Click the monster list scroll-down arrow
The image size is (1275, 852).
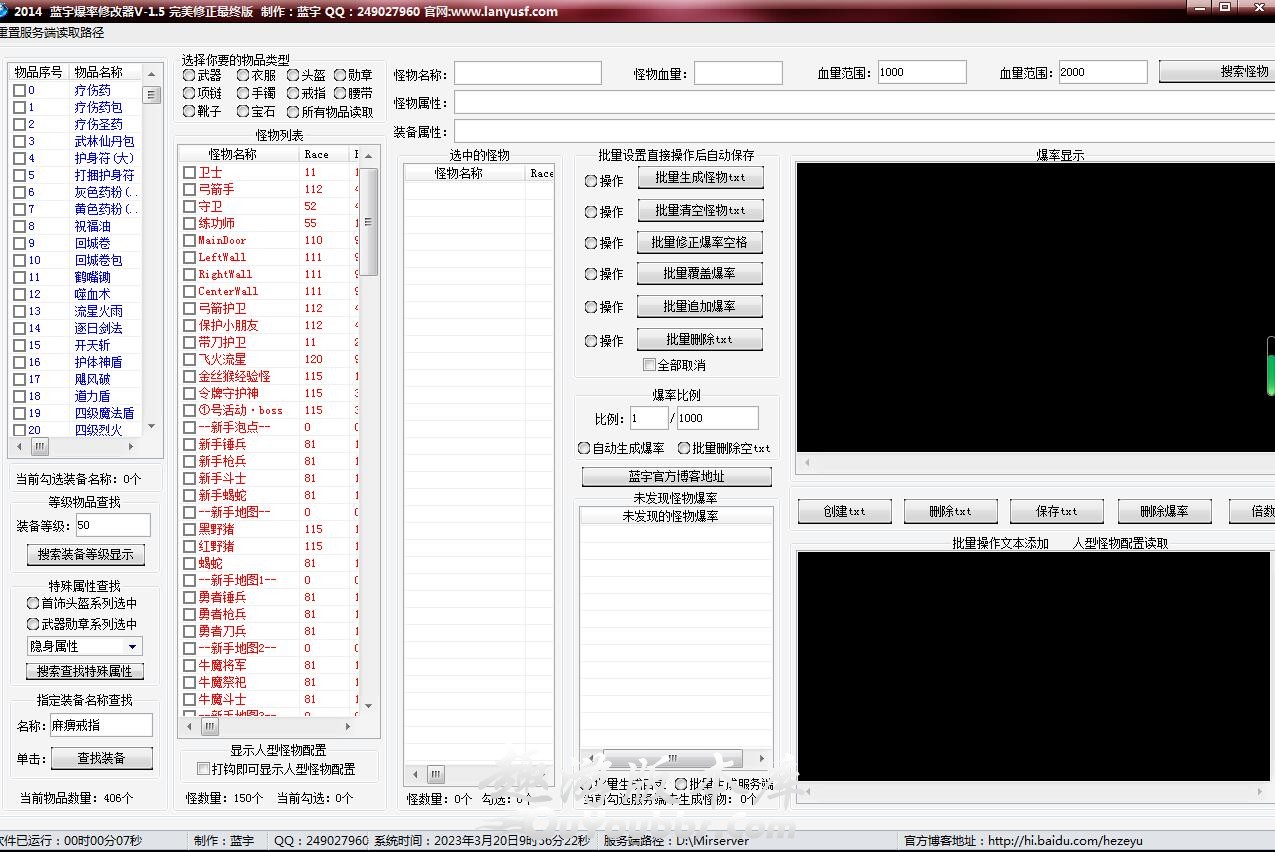pyautogui.click(x=368, y=706)
